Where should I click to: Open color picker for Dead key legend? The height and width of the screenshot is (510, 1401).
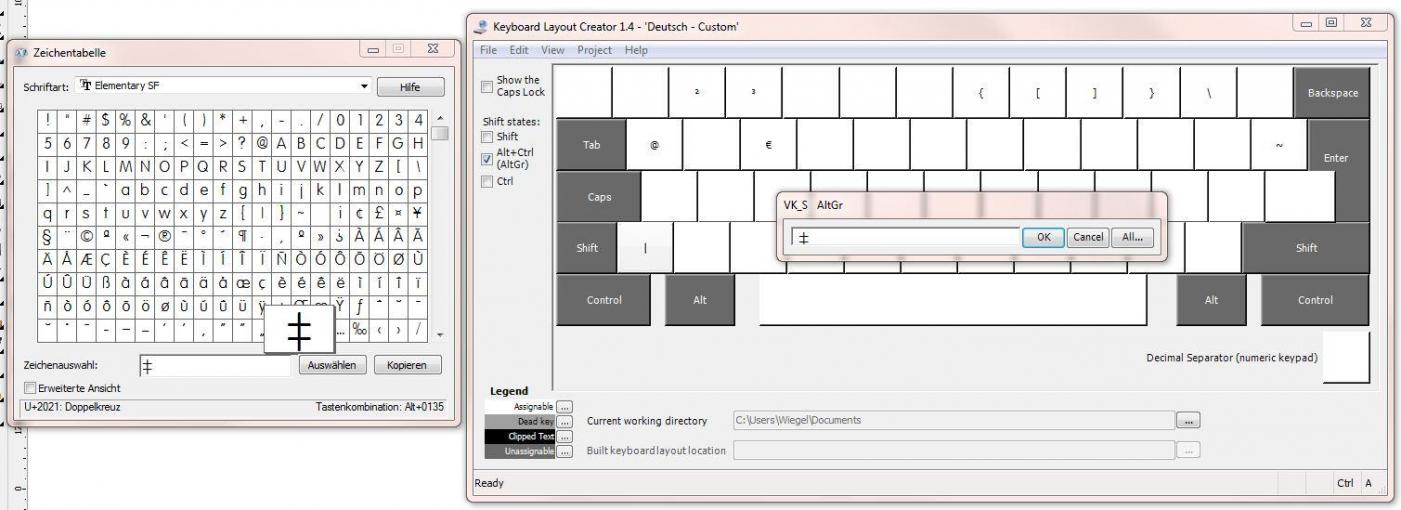(565, 422)
